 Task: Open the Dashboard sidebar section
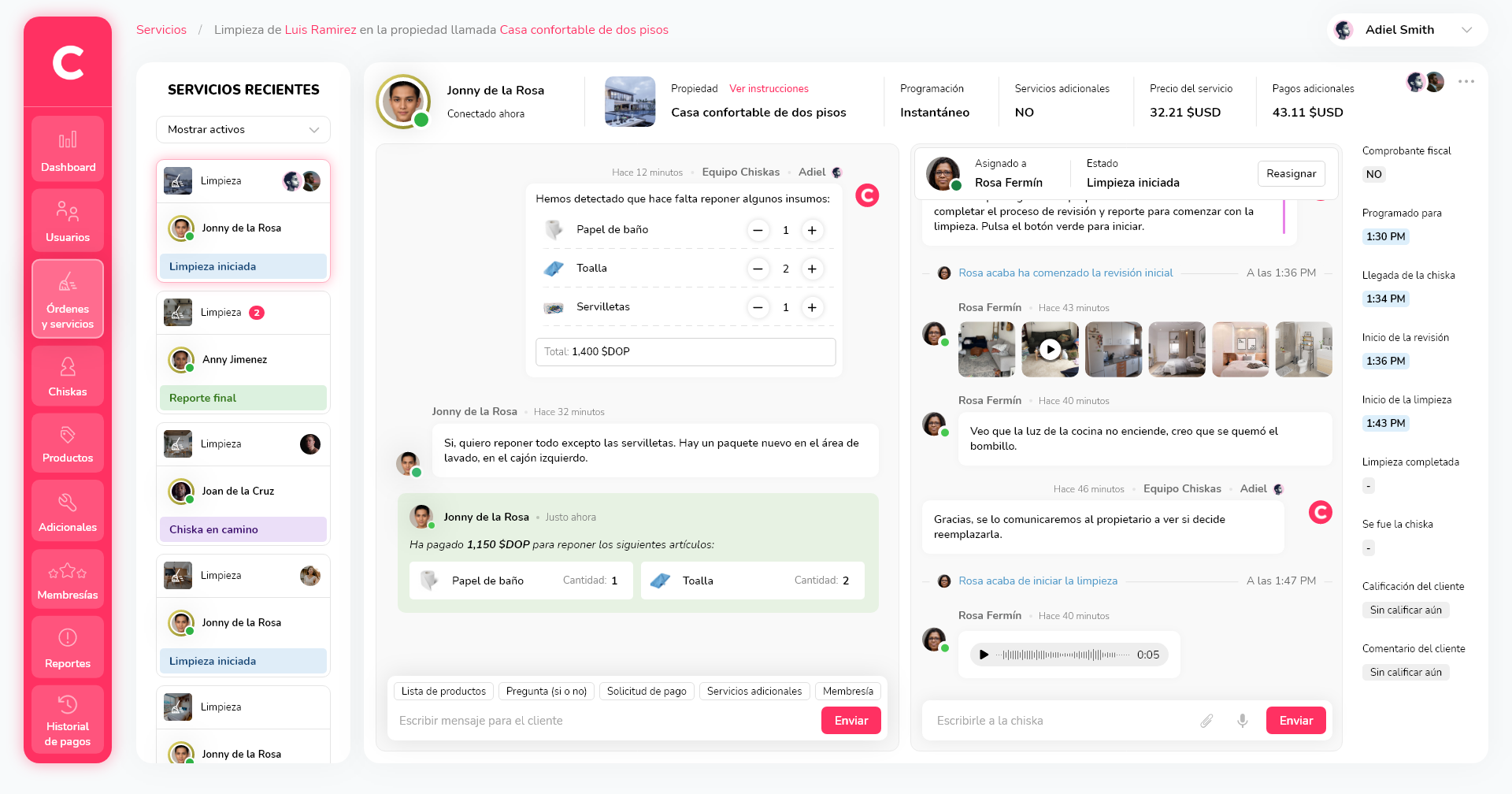click(x=68, y=150)
